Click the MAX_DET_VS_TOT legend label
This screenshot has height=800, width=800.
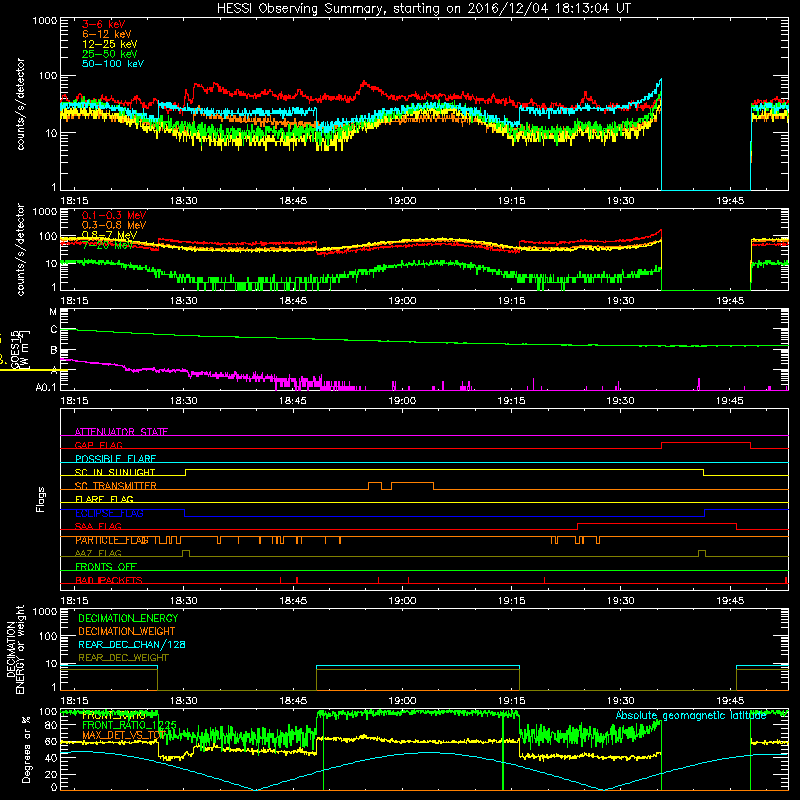pos(124,735)
